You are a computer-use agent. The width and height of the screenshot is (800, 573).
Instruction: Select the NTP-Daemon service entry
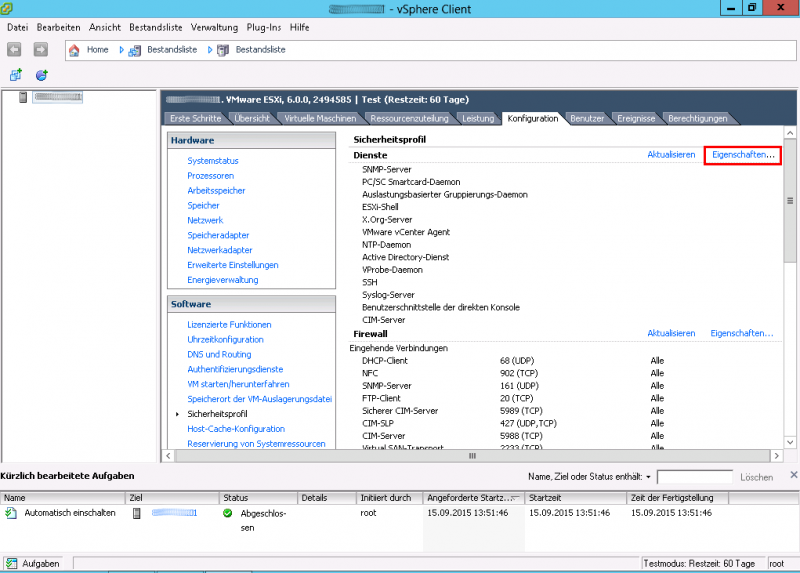[386, 245]
